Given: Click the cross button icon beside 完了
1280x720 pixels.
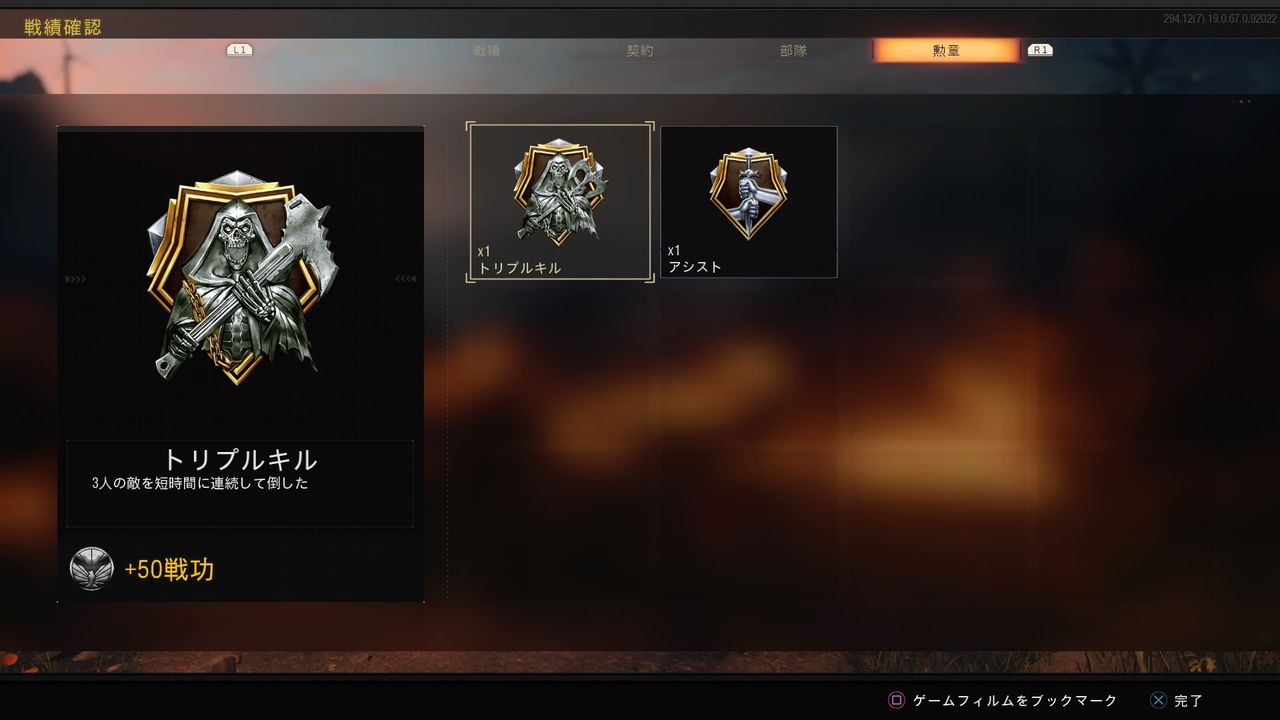Looking at the screenshot, I should (x=1157, y=700).
